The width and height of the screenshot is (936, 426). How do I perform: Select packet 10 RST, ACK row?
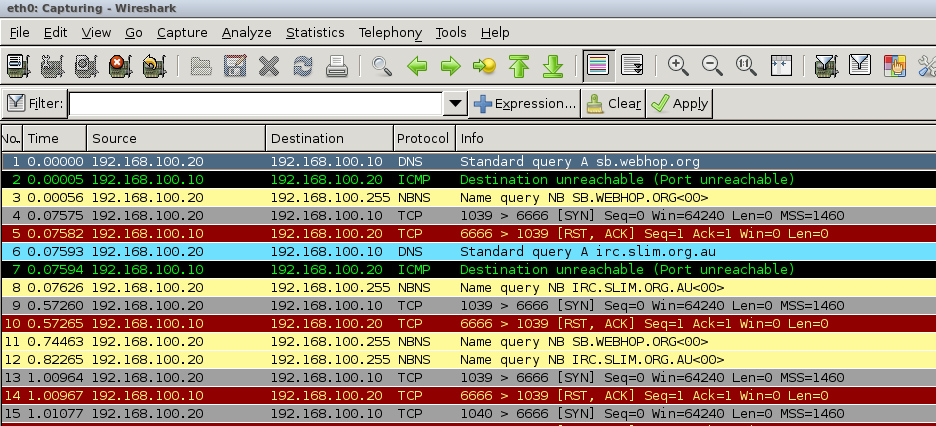[x=469, y=323]
